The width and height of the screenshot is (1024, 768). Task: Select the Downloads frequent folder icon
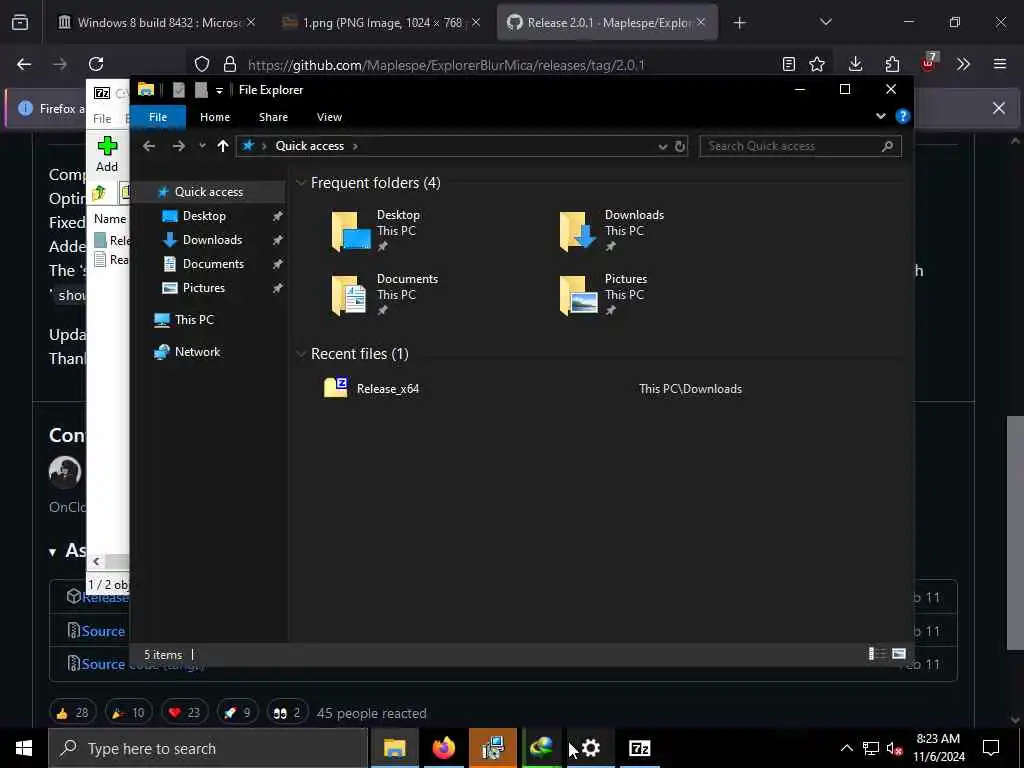tap(578, 231)
